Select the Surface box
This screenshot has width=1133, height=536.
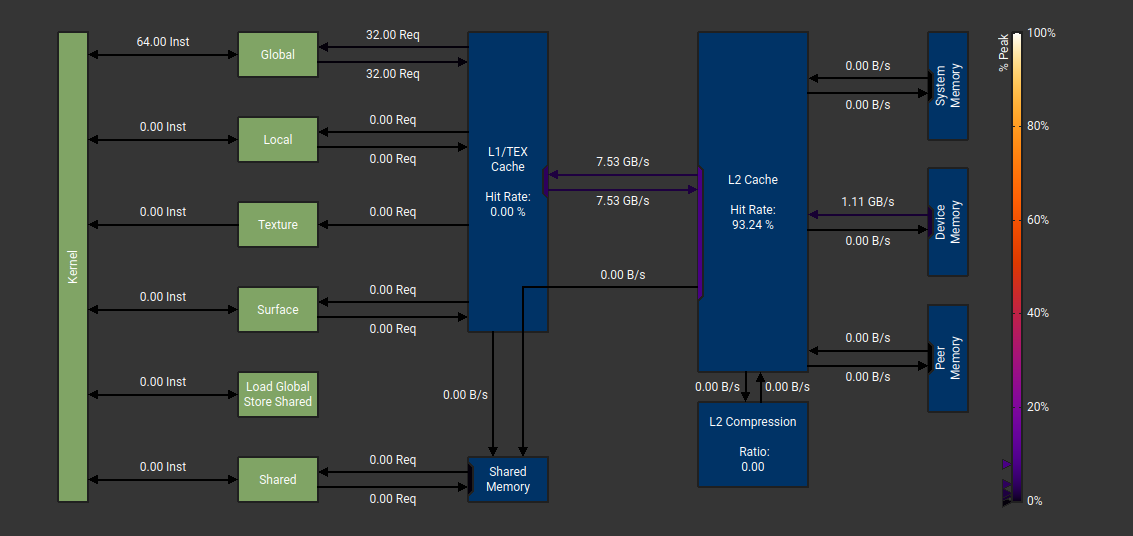(278, 310)
